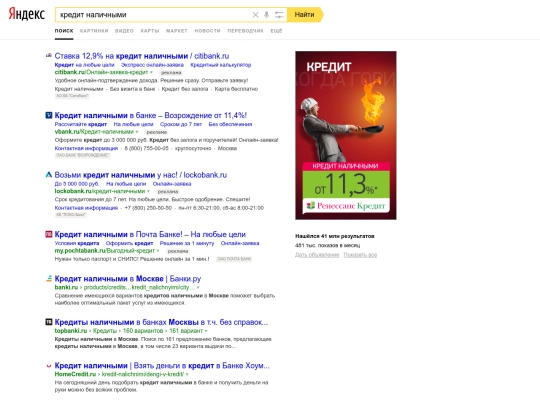Click the Нашёлся 41 млн результатов text
540x405 pixels.
pos(334,236)
